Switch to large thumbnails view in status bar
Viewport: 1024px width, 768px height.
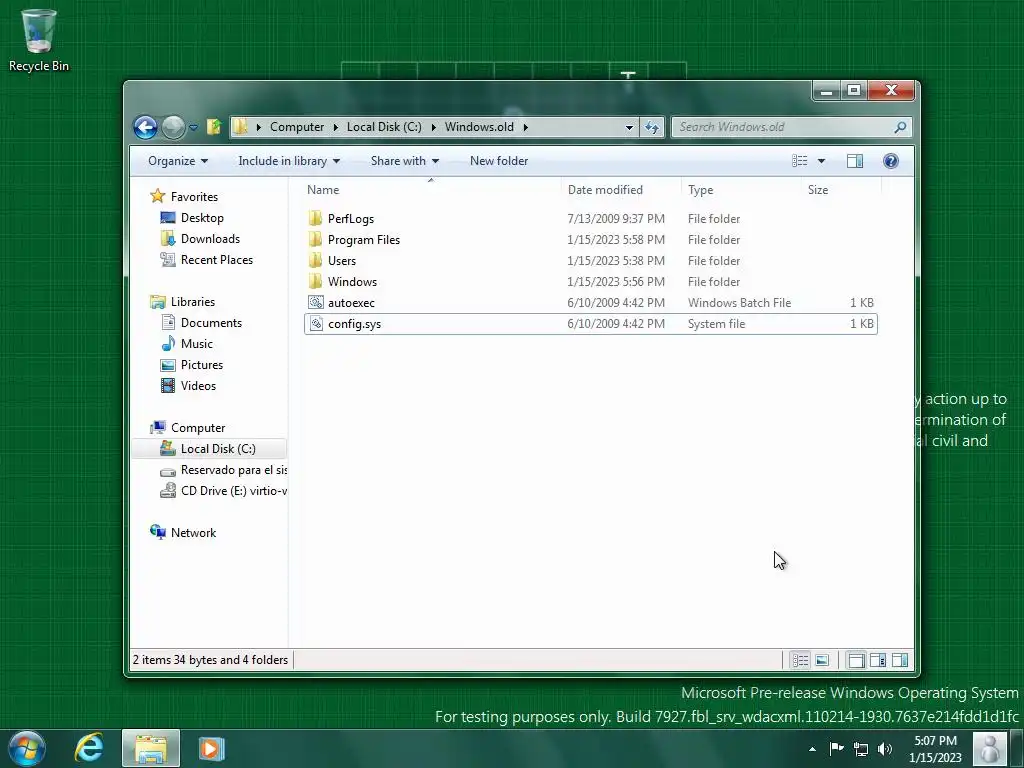822,660
